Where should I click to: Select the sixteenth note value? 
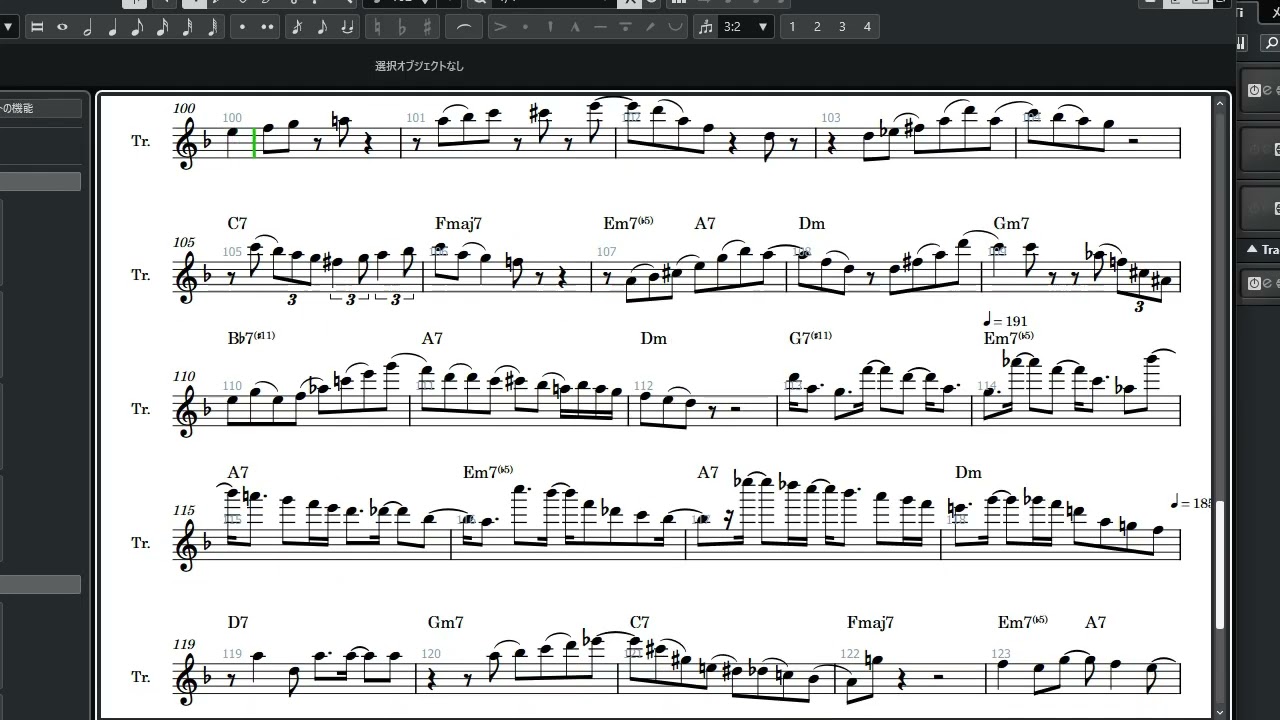[162, 27]
